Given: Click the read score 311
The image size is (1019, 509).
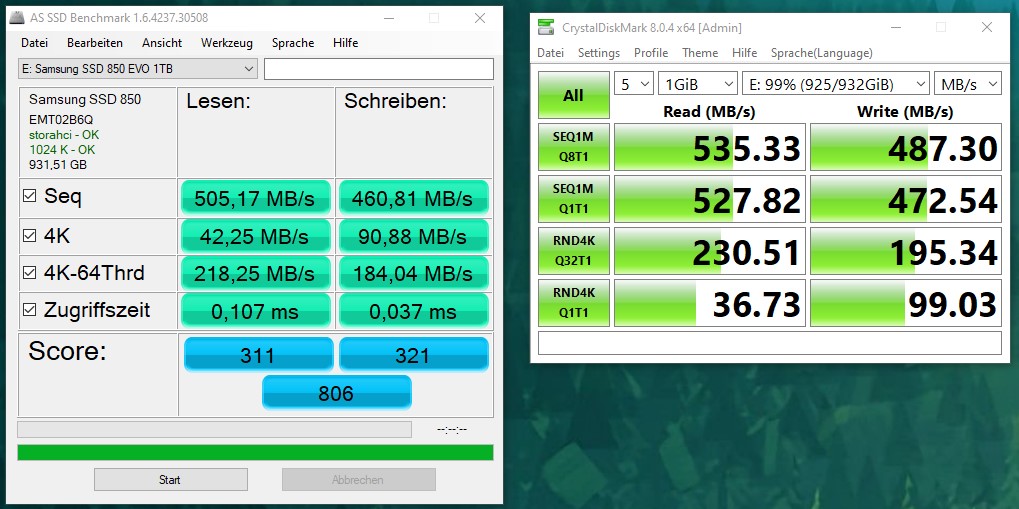Looking at the screenshot, I should coord(259,354).
